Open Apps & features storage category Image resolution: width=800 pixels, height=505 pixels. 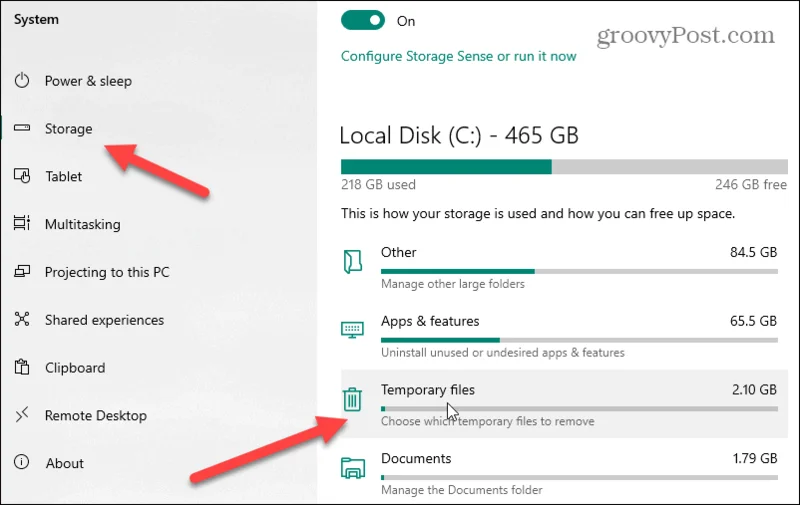coord(564,336)
